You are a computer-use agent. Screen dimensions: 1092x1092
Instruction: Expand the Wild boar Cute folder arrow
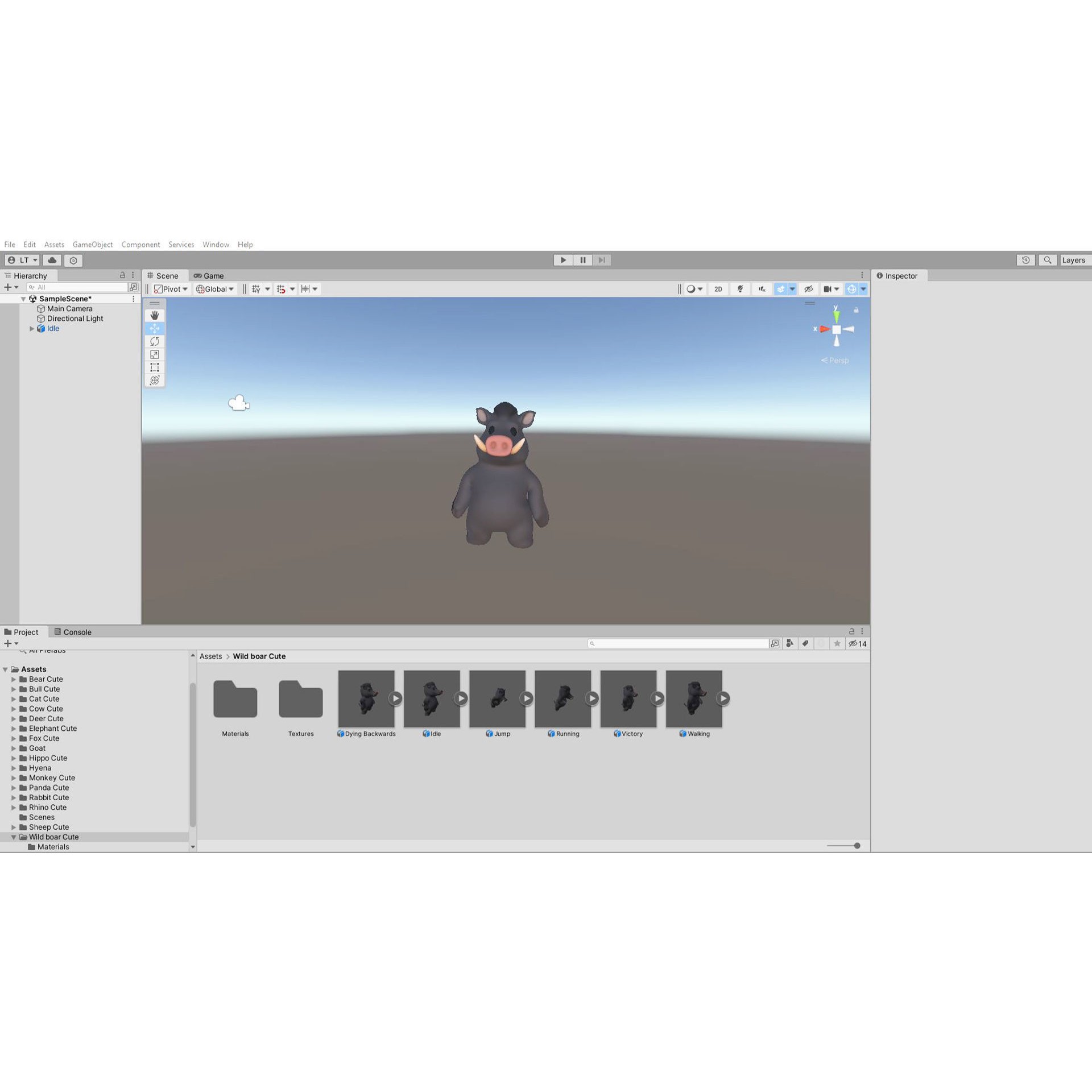click(14, 837)
